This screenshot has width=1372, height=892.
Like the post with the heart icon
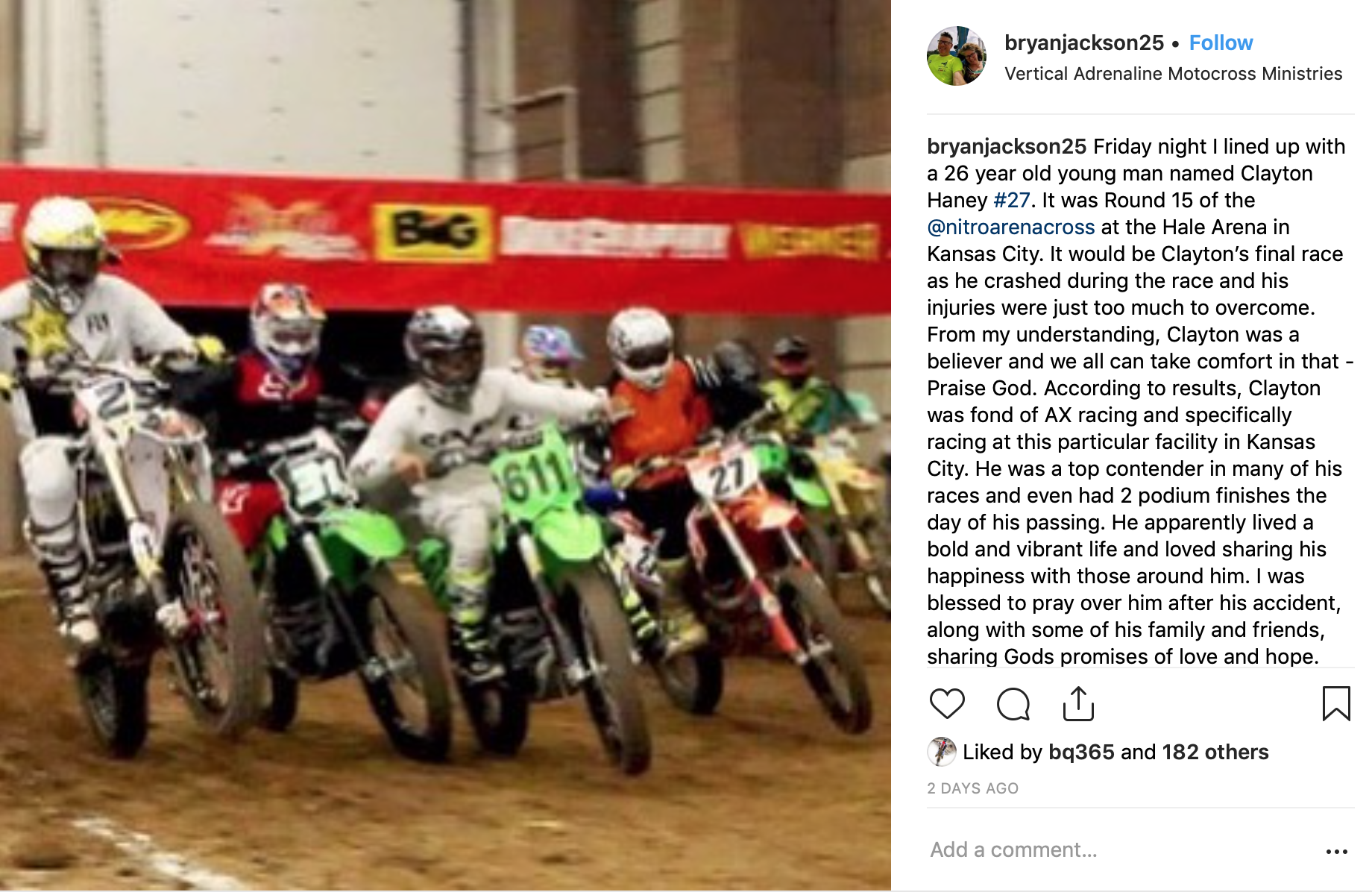(947, 703)
